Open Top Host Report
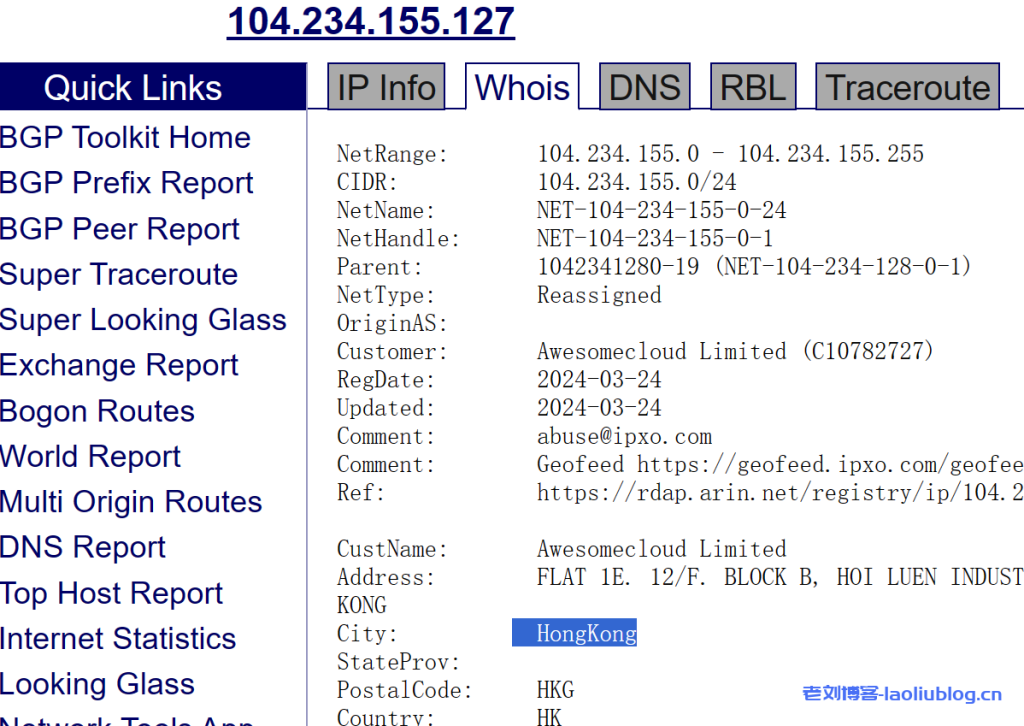 point(111,593)
